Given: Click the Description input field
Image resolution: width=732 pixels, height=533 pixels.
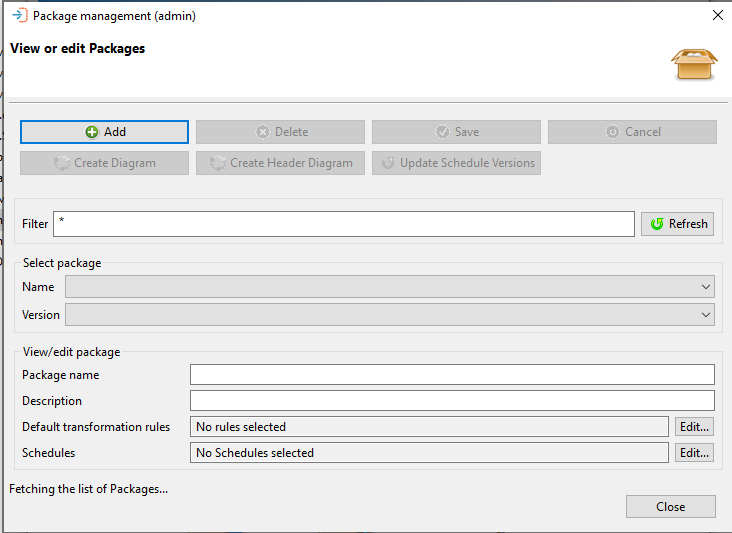Looking at the screenshot, I should [x=452, y=400].
